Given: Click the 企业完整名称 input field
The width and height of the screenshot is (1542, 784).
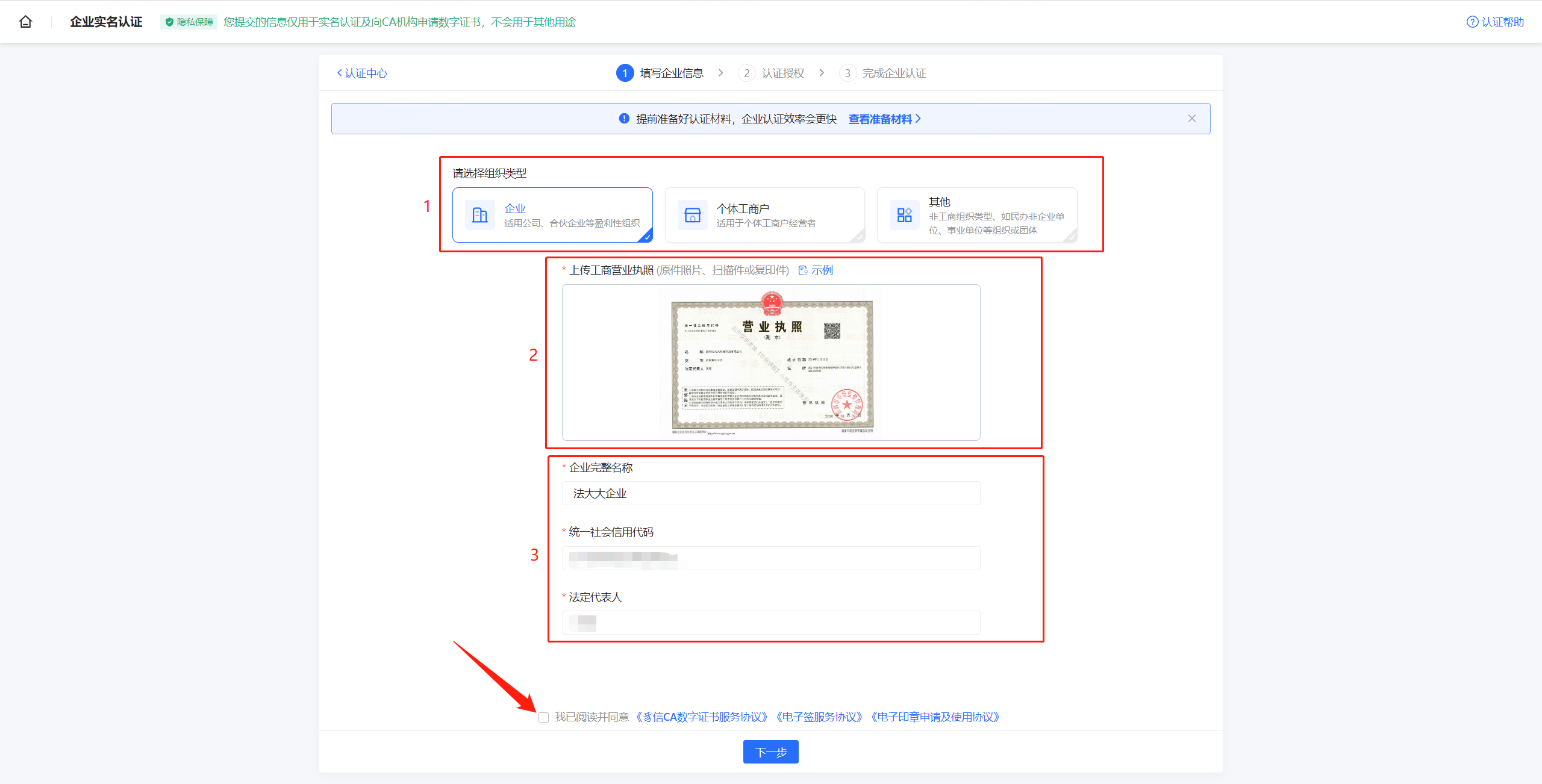Looking at the screenshot, I should [x=770, y=494].
